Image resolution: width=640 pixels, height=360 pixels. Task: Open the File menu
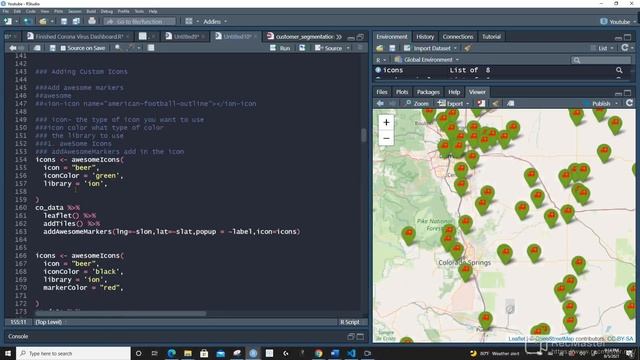(x=5, y=11)
